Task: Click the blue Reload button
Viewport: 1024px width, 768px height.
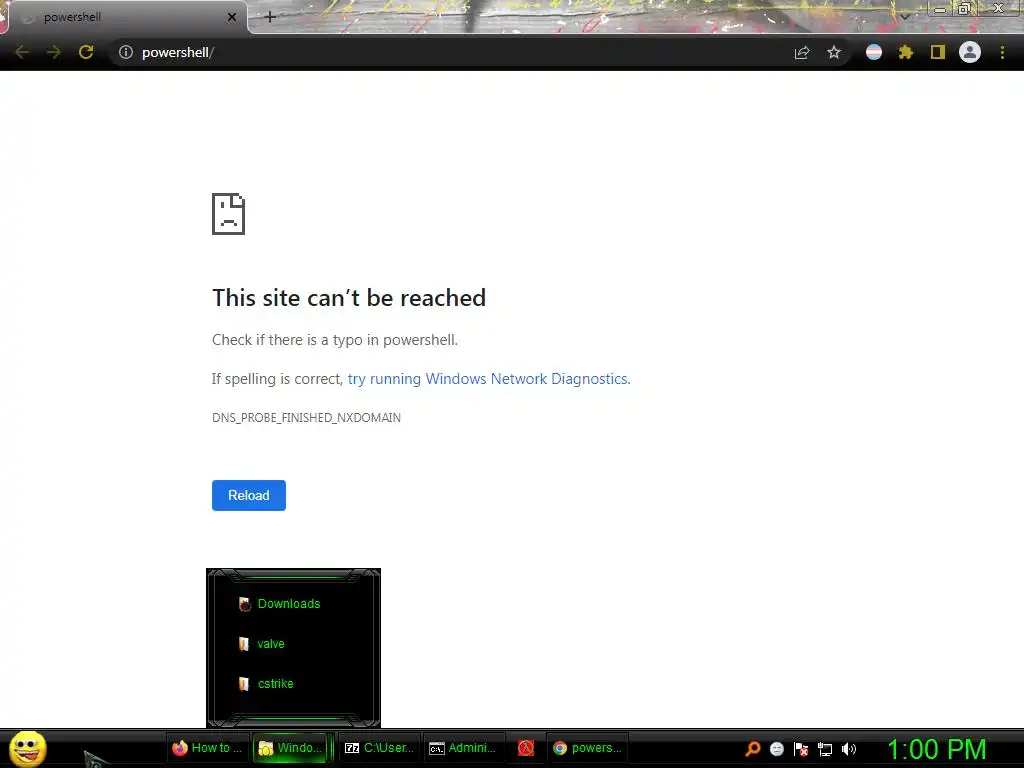Action: click(x=249, y=495)
